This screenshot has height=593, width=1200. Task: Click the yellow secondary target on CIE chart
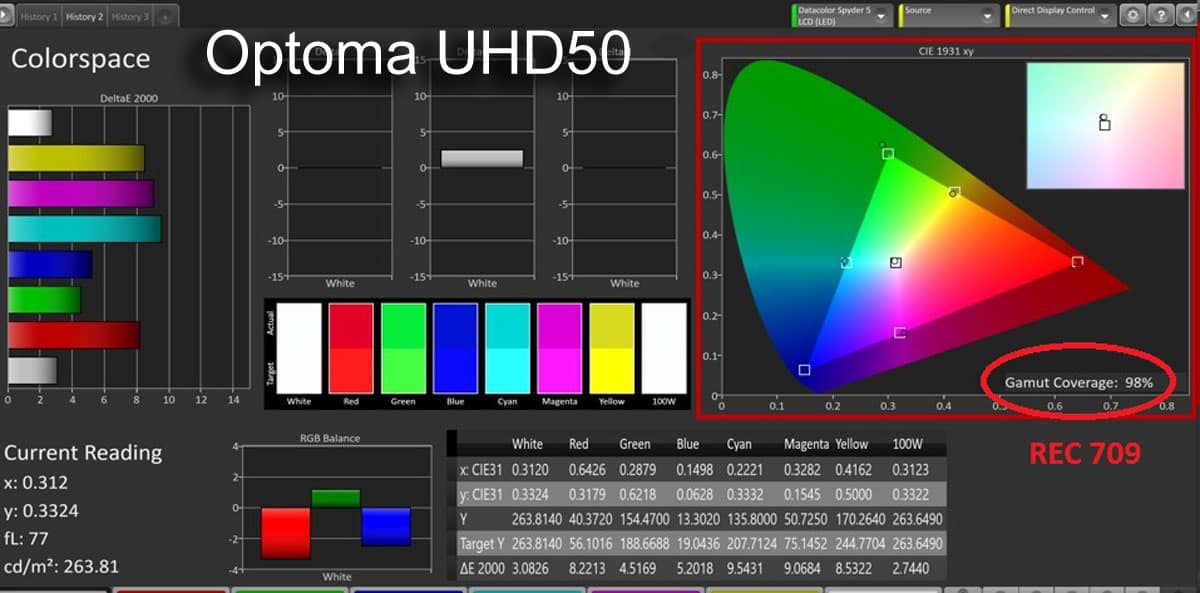pos(954,192)
